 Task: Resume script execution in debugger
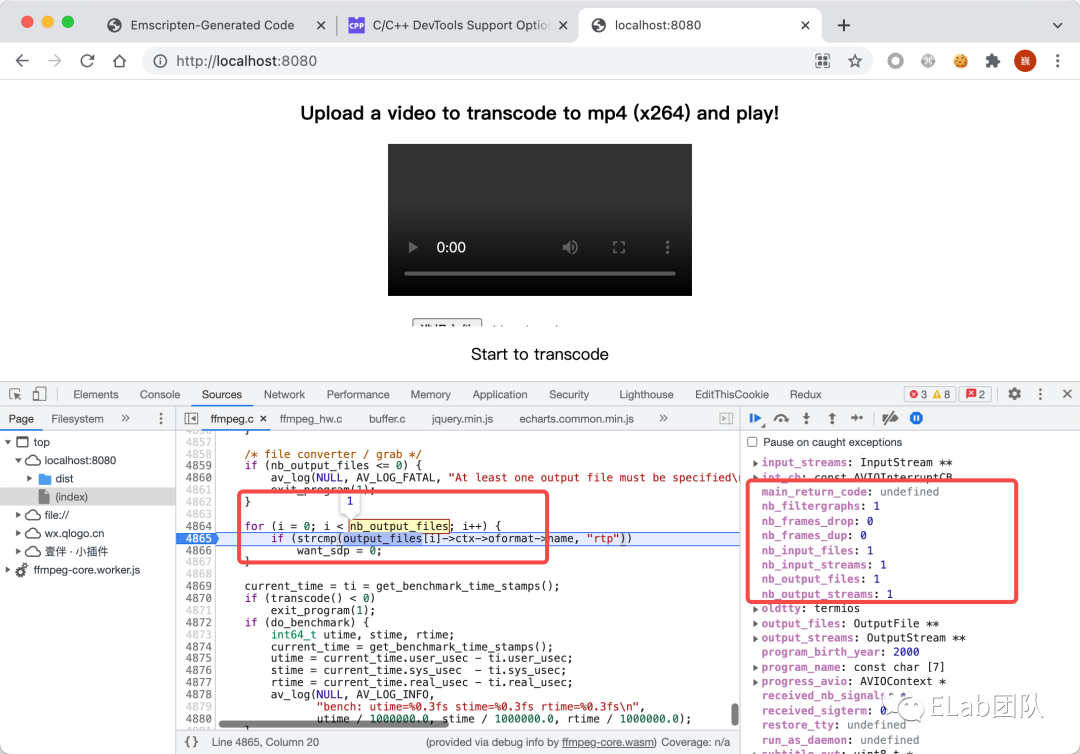(x=755, y=419)
